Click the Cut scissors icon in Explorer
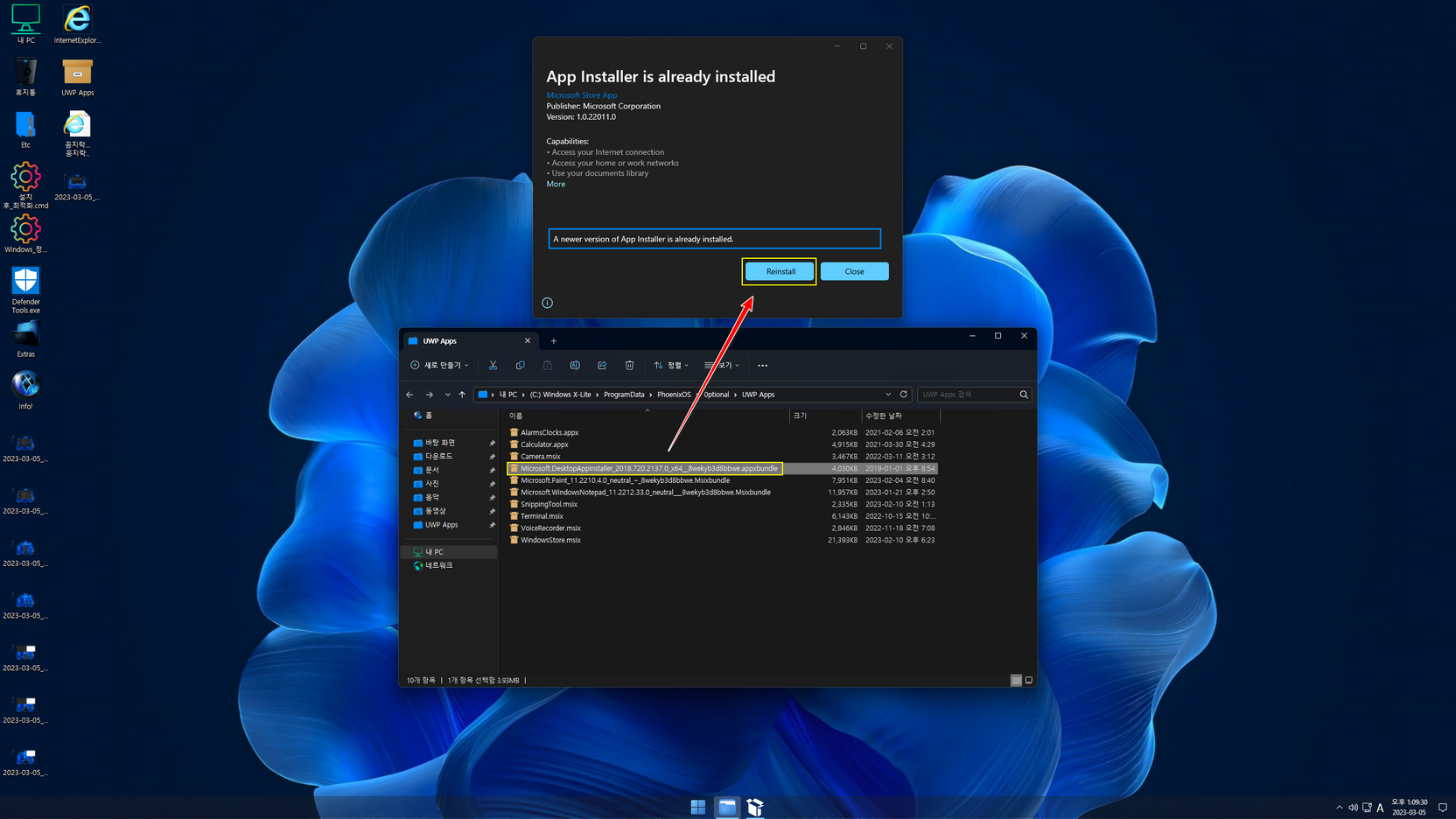Viewport: 1456px width, 819px height. 493,365
